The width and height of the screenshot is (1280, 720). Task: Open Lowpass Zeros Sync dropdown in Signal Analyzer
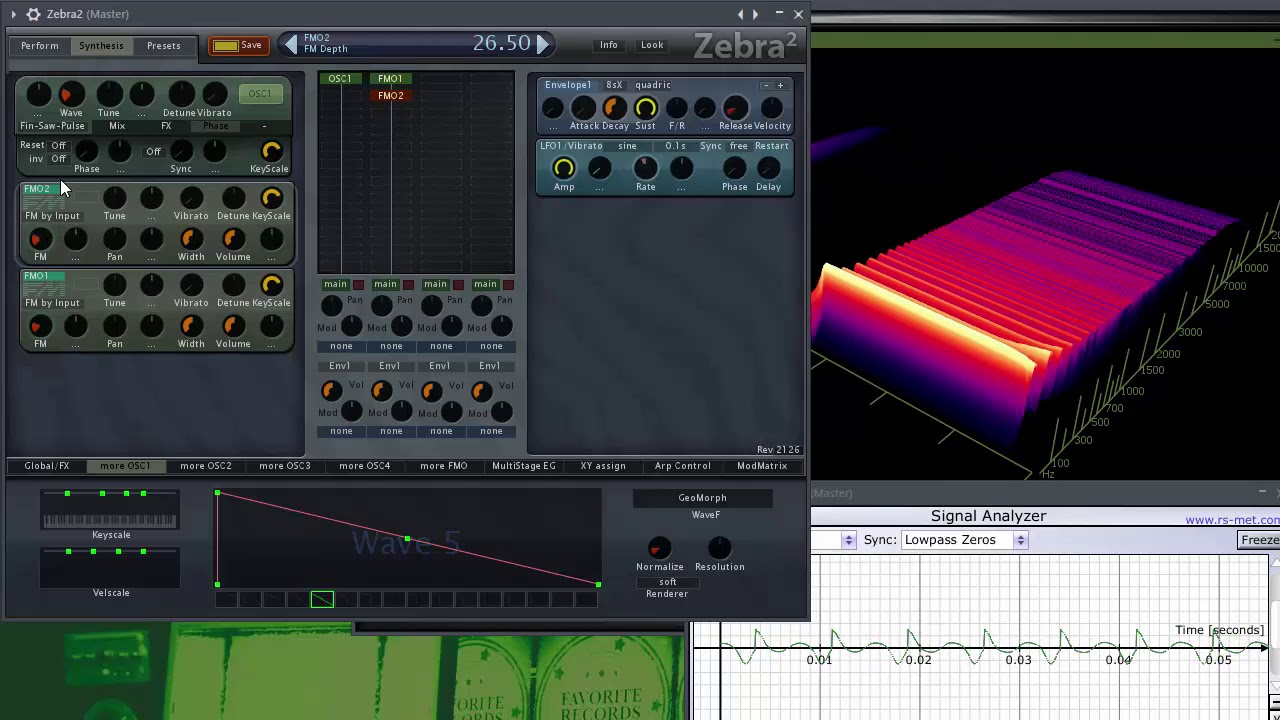pos(965,540)
